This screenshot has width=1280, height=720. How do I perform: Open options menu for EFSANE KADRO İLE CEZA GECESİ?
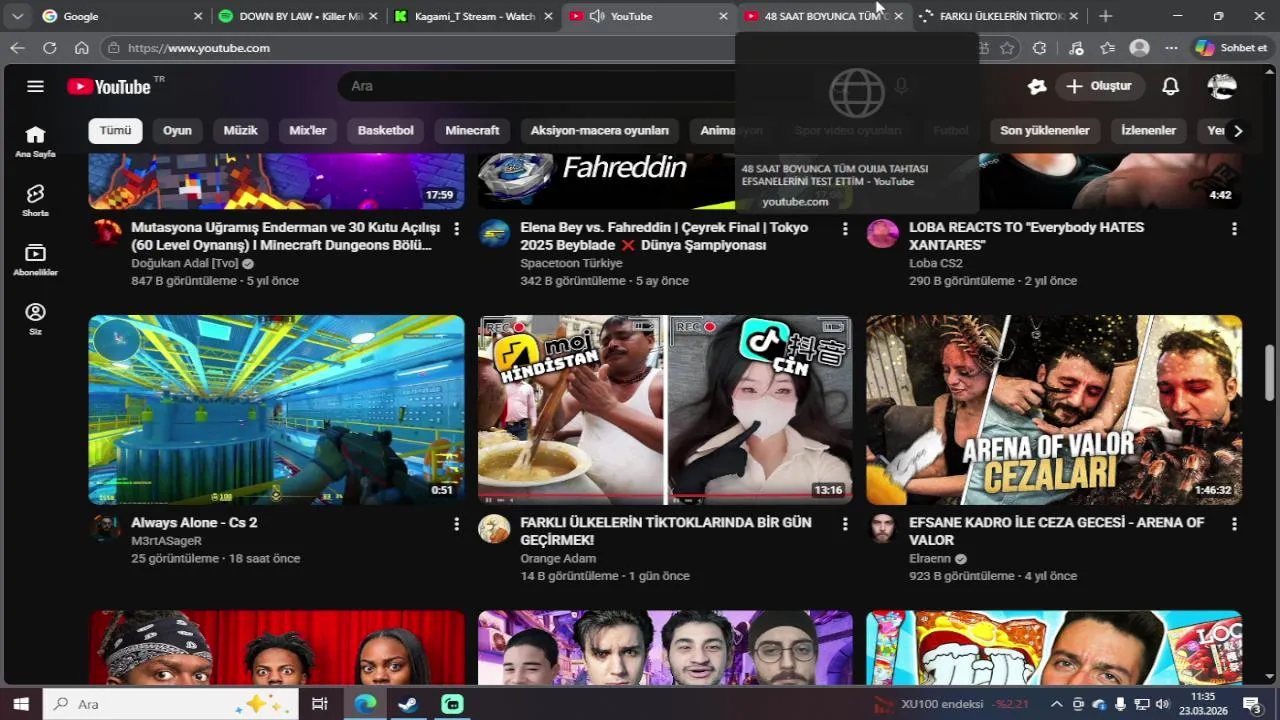1234,524
